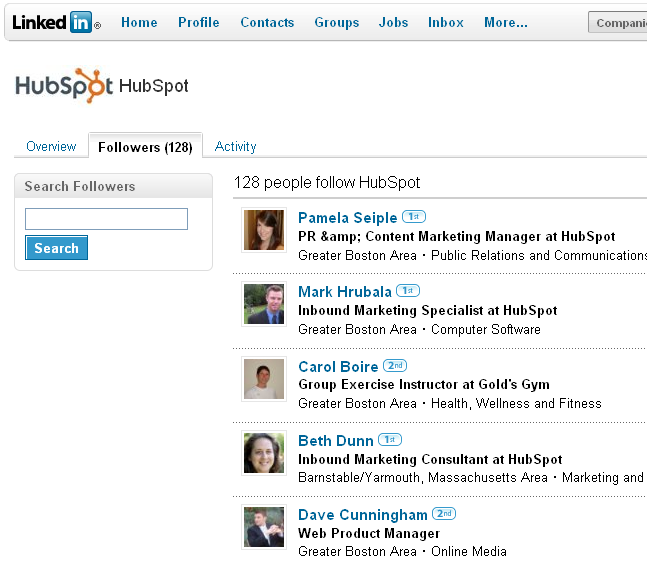The image size is (647, 563).
Task: Open the Companies search dropdown
Action: 618,22
